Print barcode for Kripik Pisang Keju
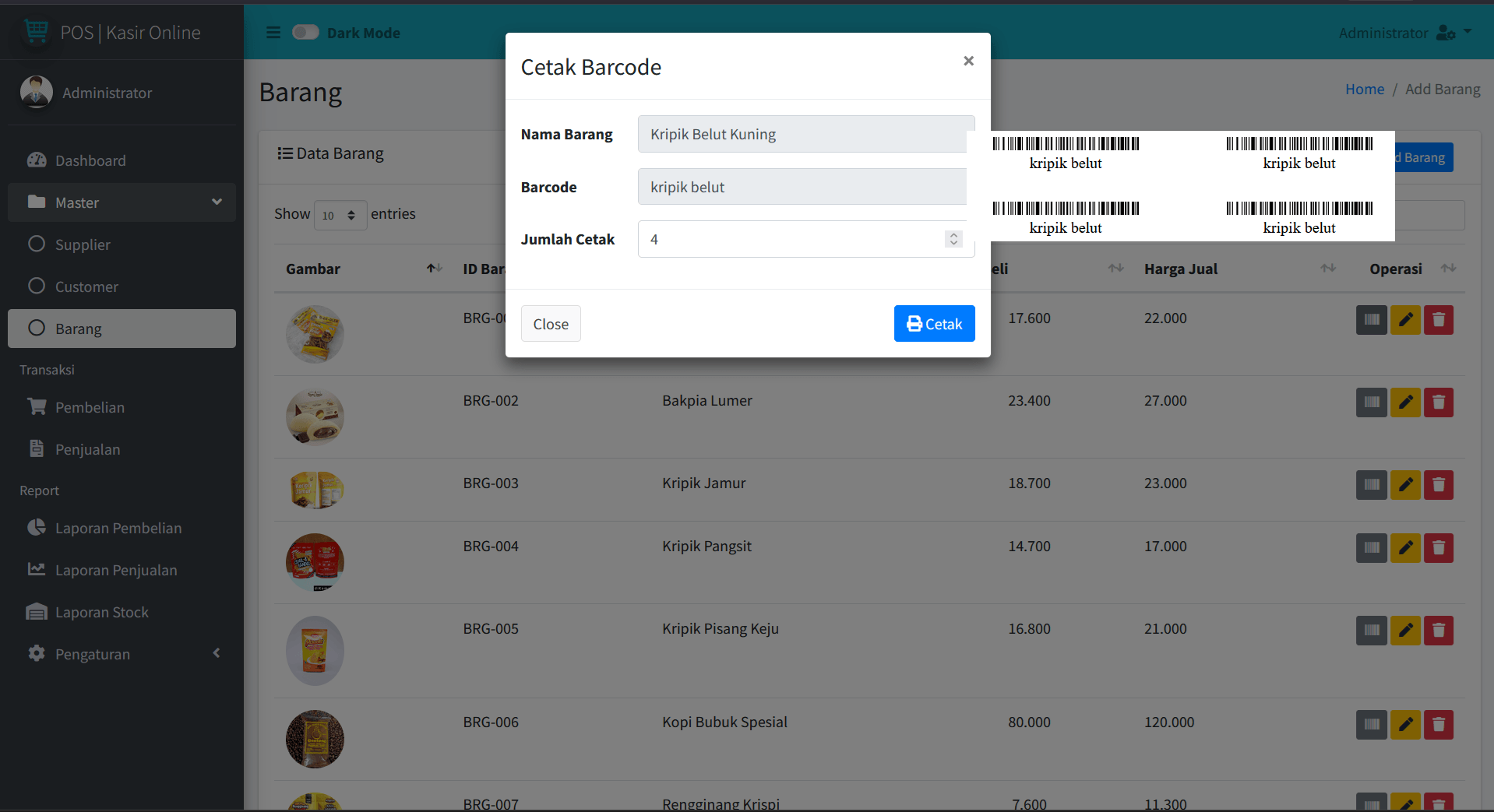 [1371, 631]
